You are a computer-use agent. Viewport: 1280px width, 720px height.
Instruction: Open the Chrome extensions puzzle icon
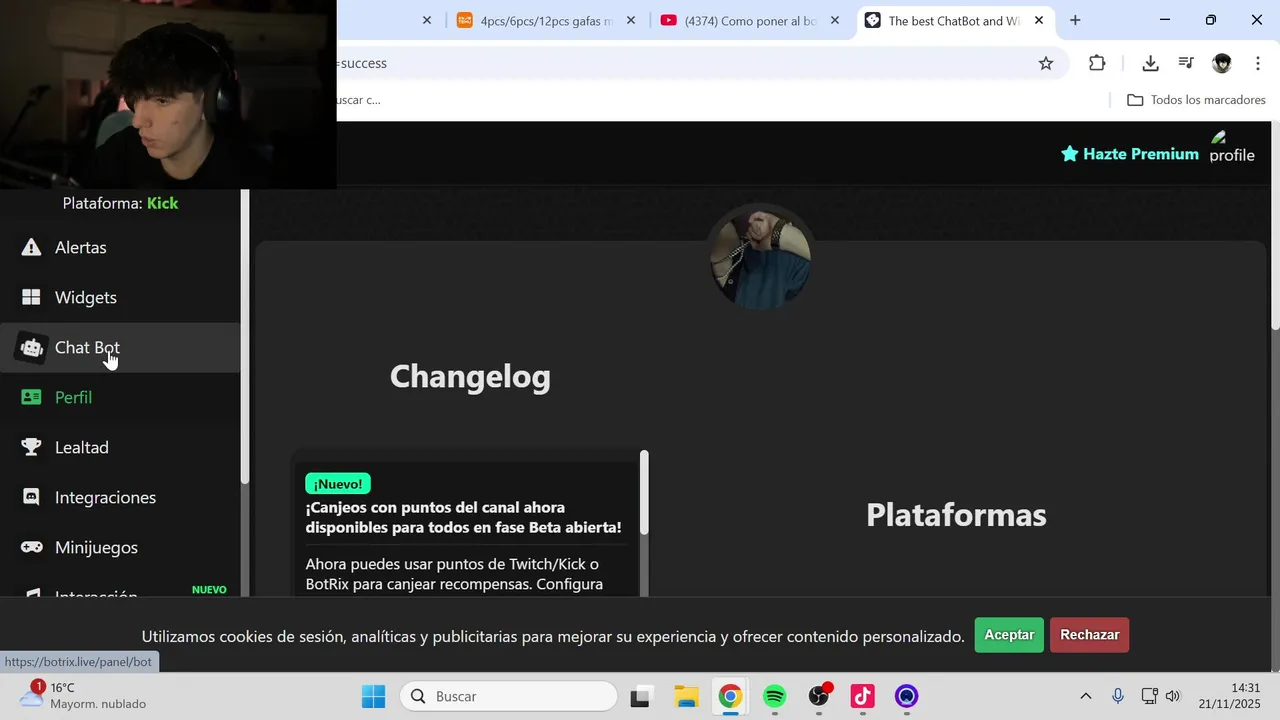pos(1097,63)
